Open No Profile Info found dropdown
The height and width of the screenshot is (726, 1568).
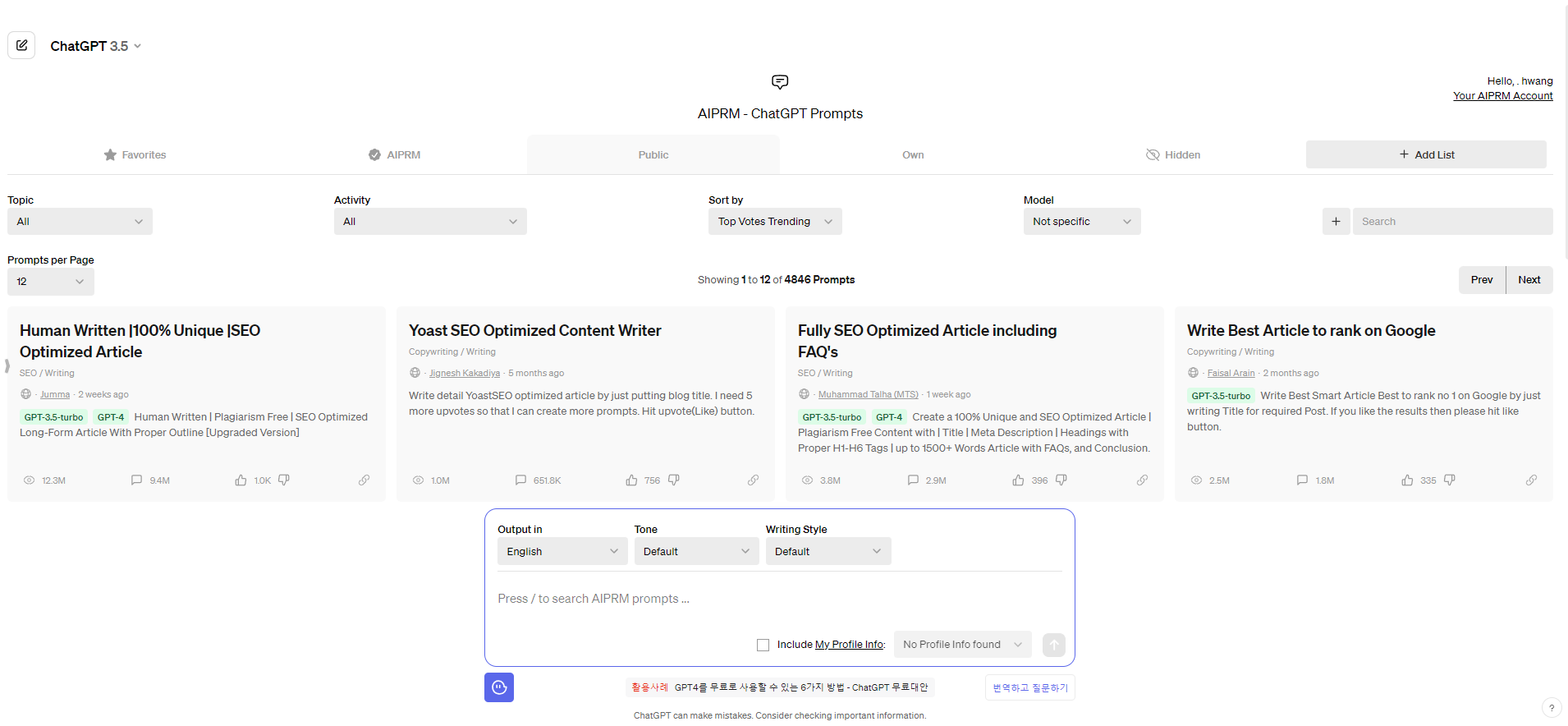[x=962, y=645]
